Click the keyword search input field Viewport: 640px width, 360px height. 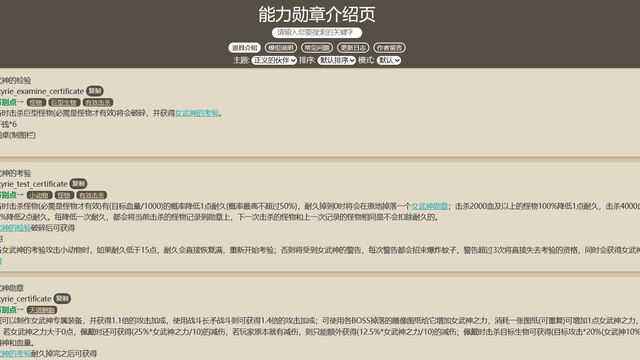click(x=317, y=32)
